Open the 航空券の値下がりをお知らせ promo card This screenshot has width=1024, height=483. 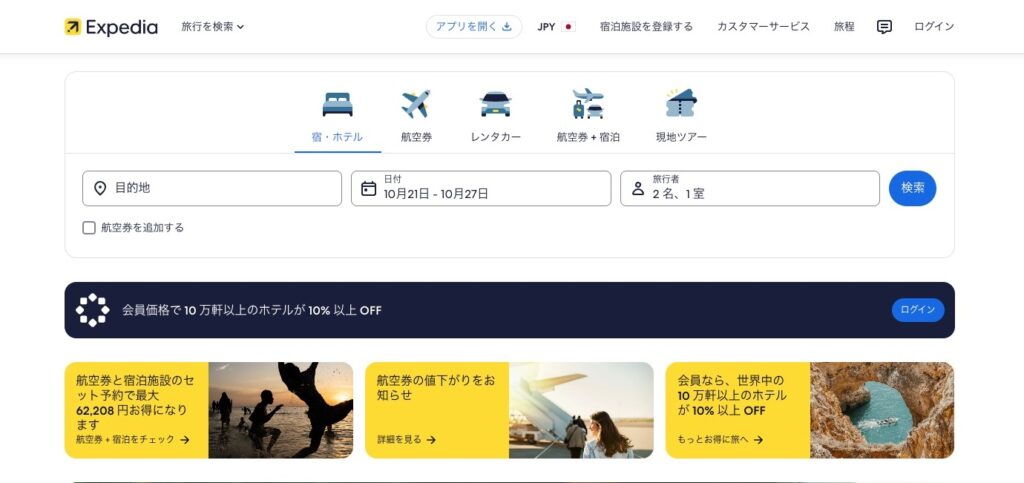pos(509,410)
